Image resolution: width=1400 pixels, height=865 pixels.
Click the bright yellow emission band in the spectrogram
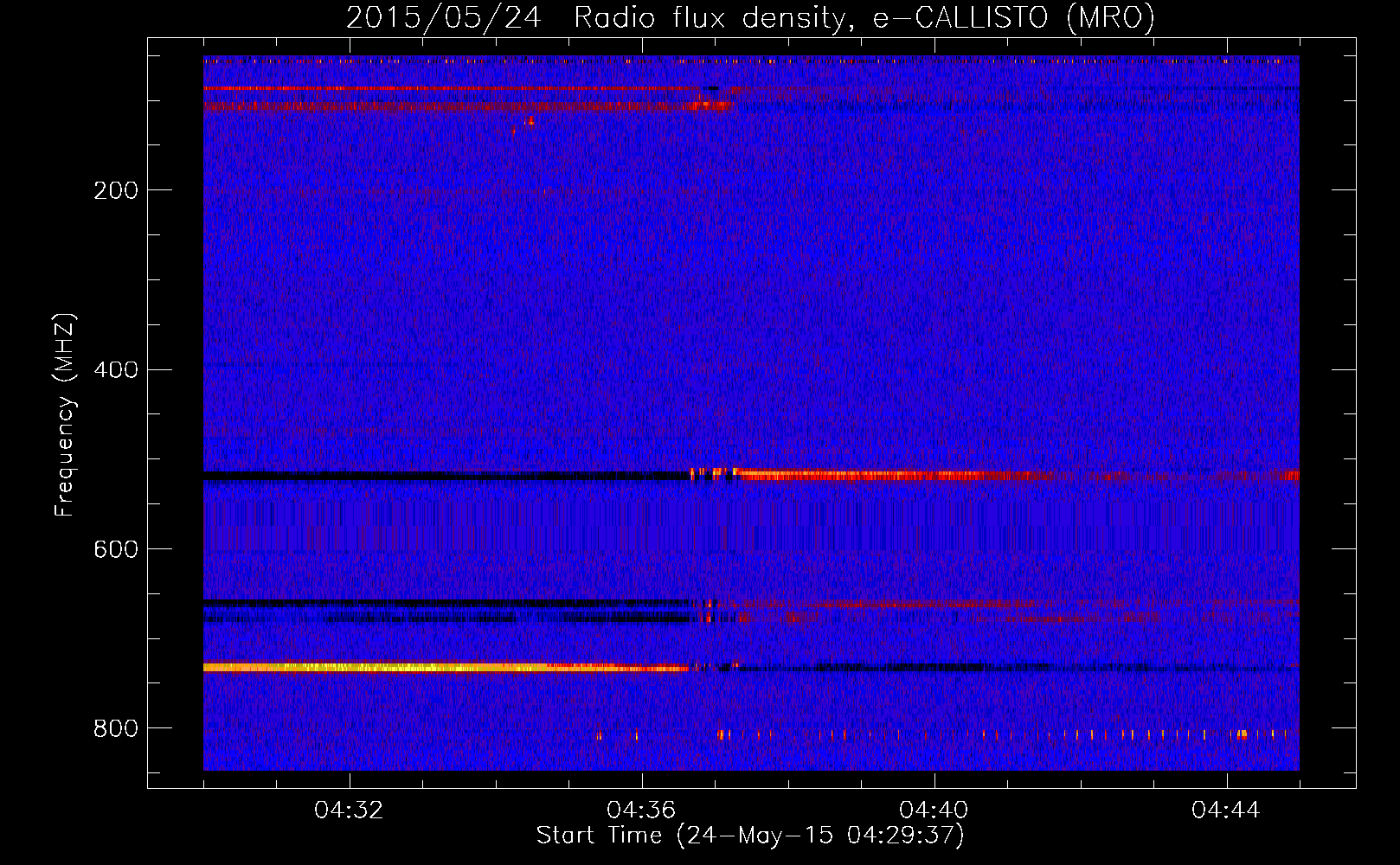(446, 668)
